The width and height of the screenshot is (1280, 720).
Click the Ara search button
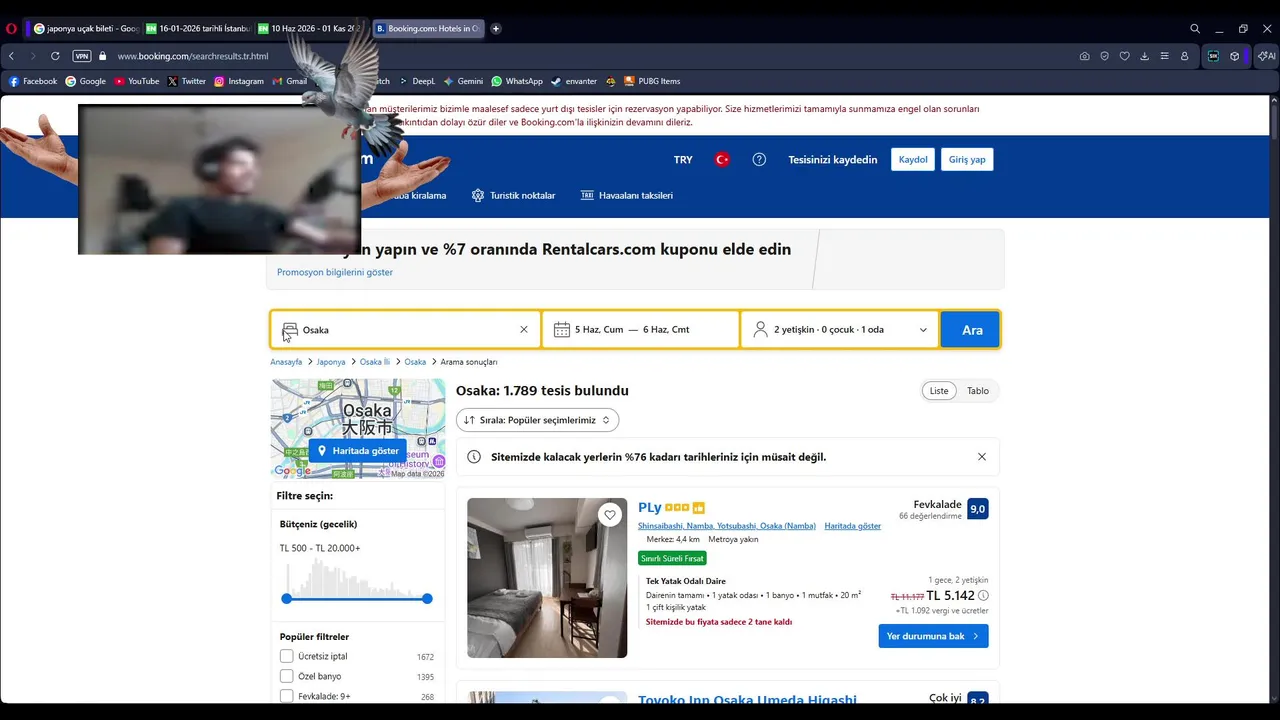pyautogui.click(x=972, y=329)
